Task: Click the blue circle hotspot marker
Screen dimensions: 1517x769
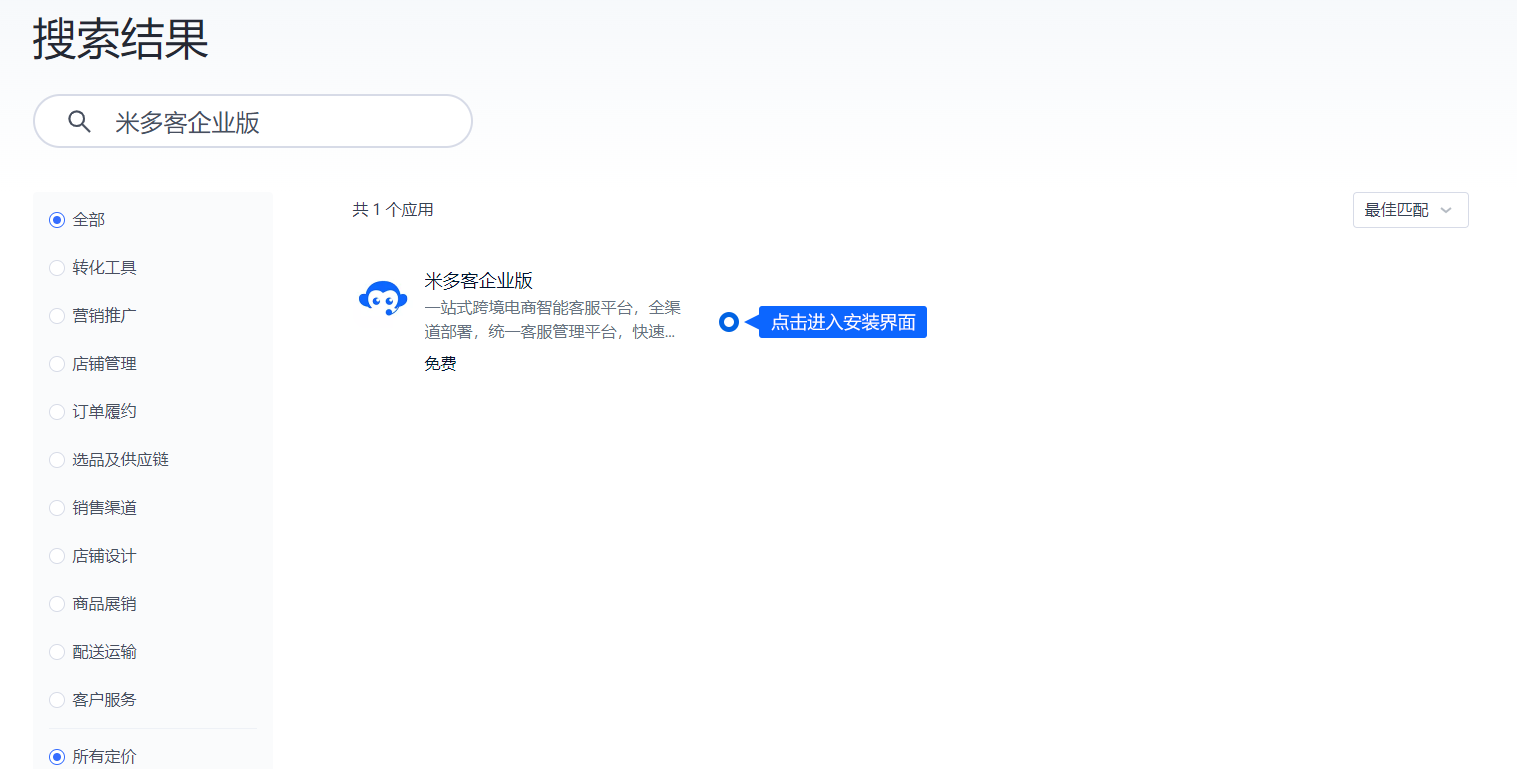Action: click(729, 322)
